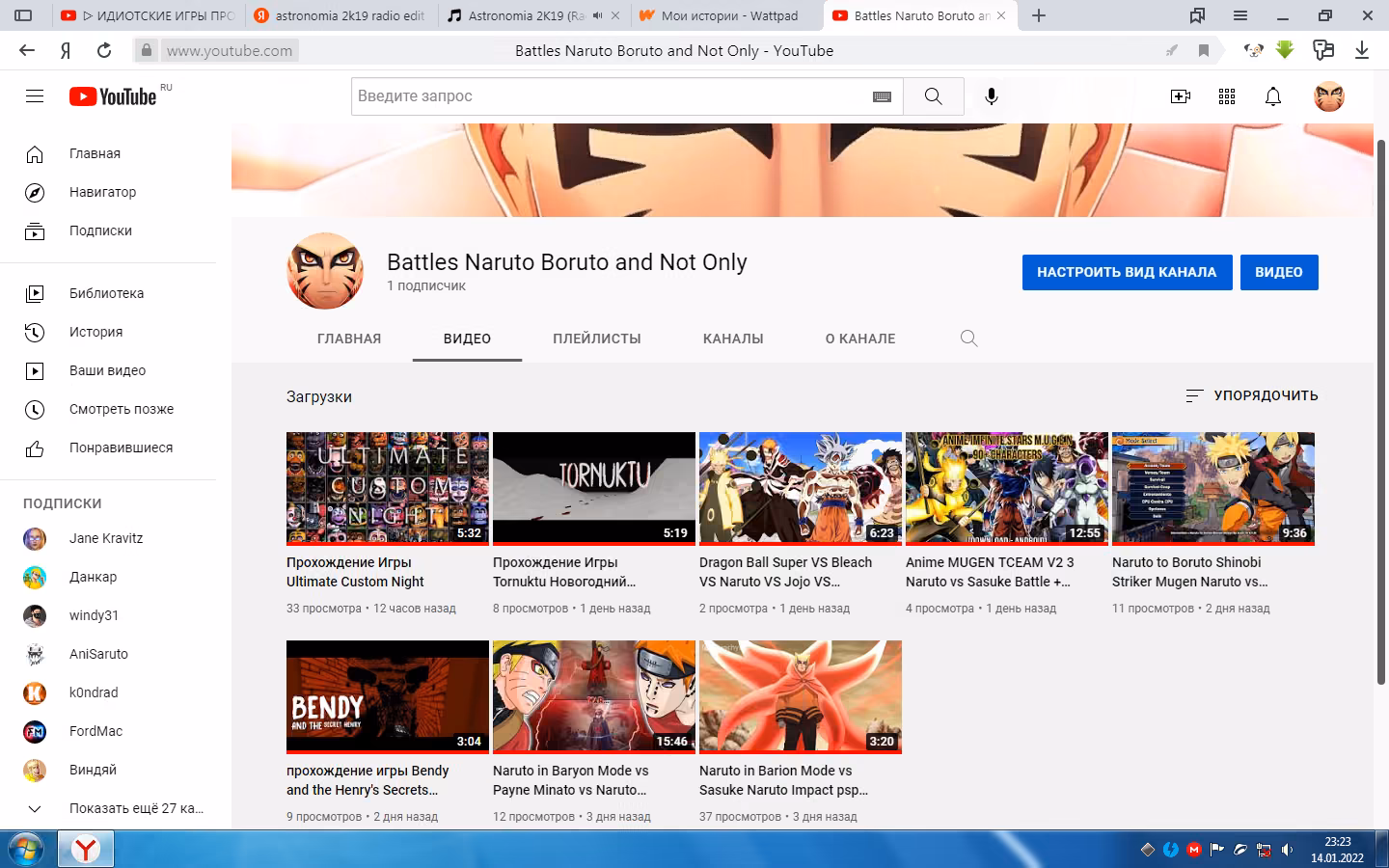Start voice search with the microphone
The image size is (1389, 868).
(991, 96)
